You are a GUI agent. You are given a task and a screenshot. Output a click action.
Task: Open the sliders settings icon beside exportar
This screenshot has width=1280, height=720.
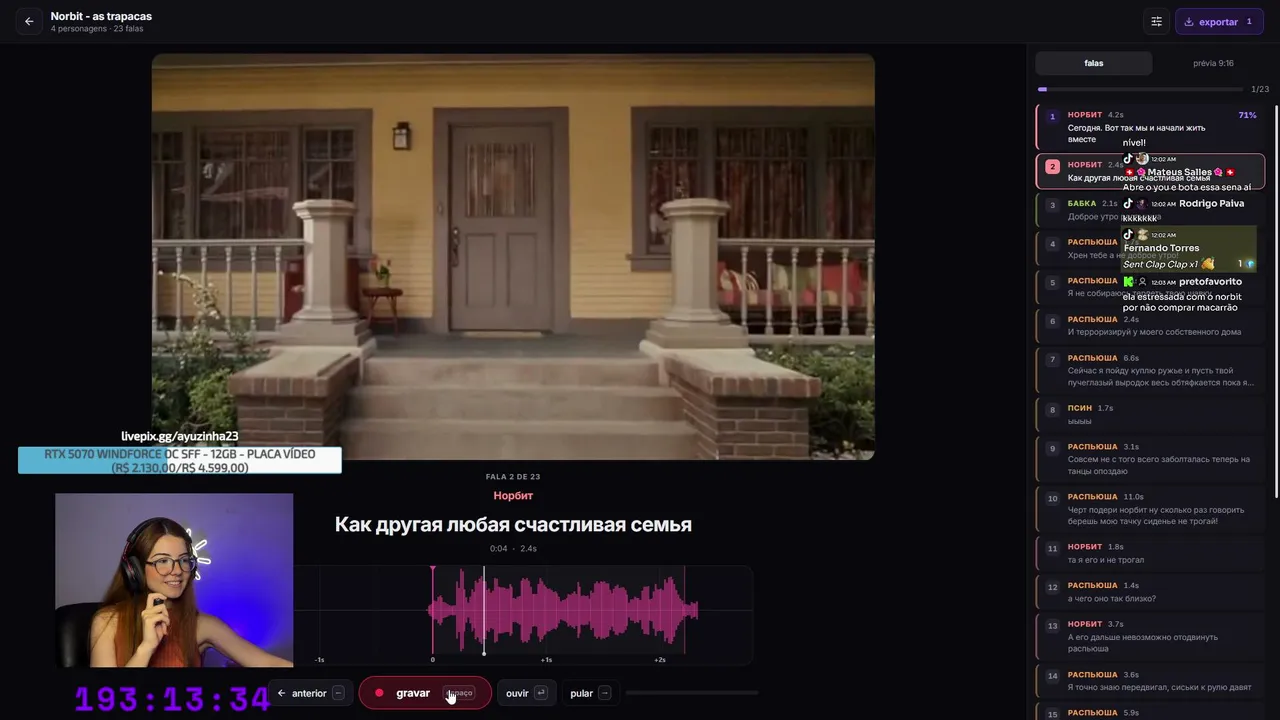pyautogui.click(x=1156, y=21)
